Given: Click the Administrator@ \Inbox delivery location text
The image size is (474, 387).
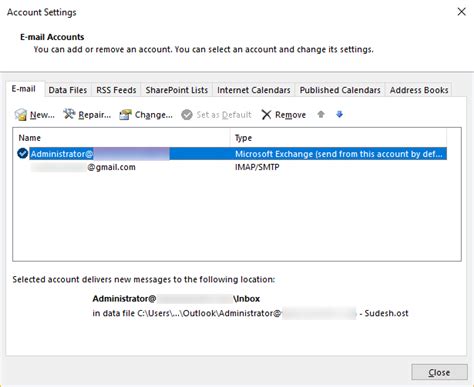Looking at the screenshot, I should pos(176,299).
